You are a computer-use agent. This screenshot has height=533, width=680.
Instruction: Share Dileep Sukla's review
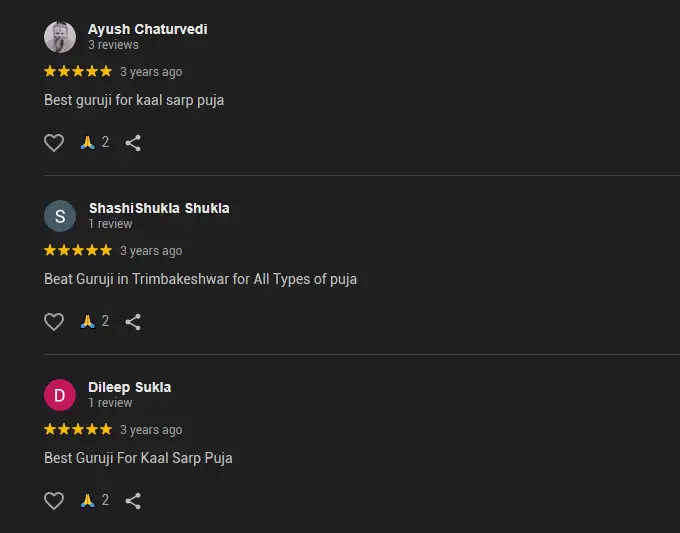click(133, 501)
